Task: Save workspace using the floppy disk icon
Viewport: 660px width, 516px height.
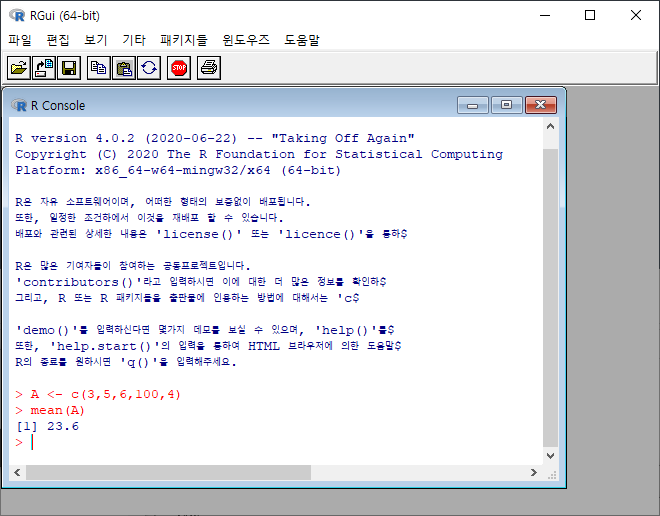Action: tap(69, 68)
